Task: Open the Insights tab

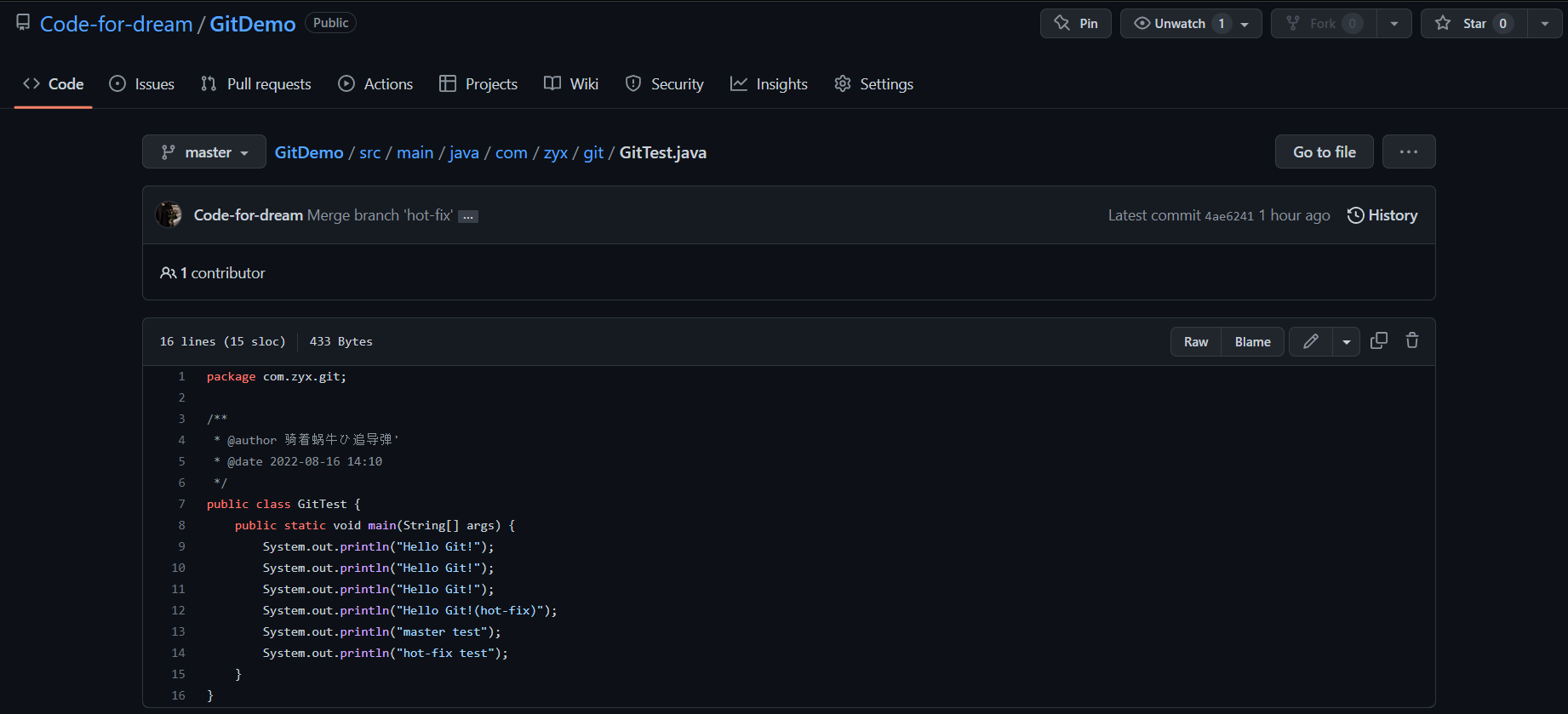Action: click(769, 83)
